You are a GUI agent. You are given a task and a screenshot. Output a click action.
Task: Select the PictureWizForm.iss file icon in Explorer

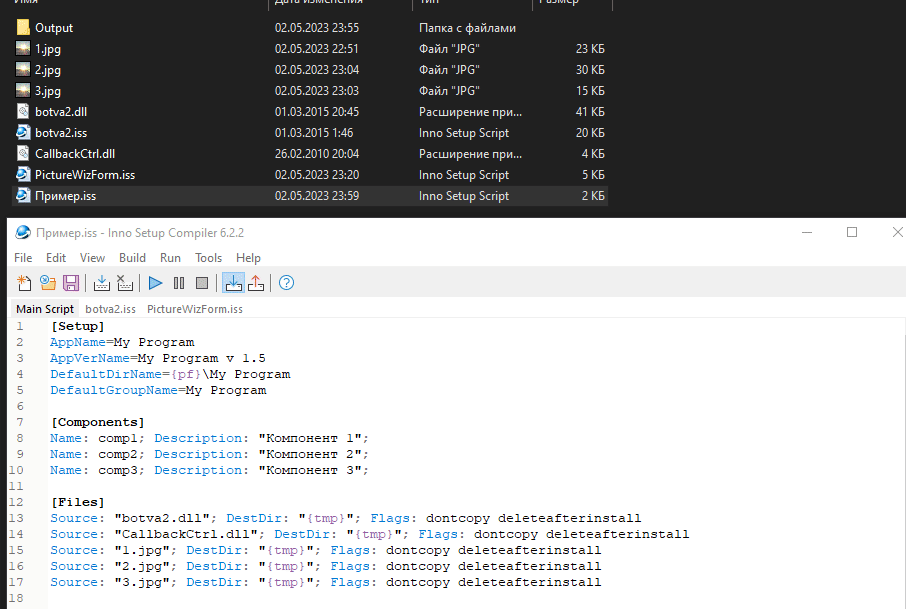(x=23, y=174)
